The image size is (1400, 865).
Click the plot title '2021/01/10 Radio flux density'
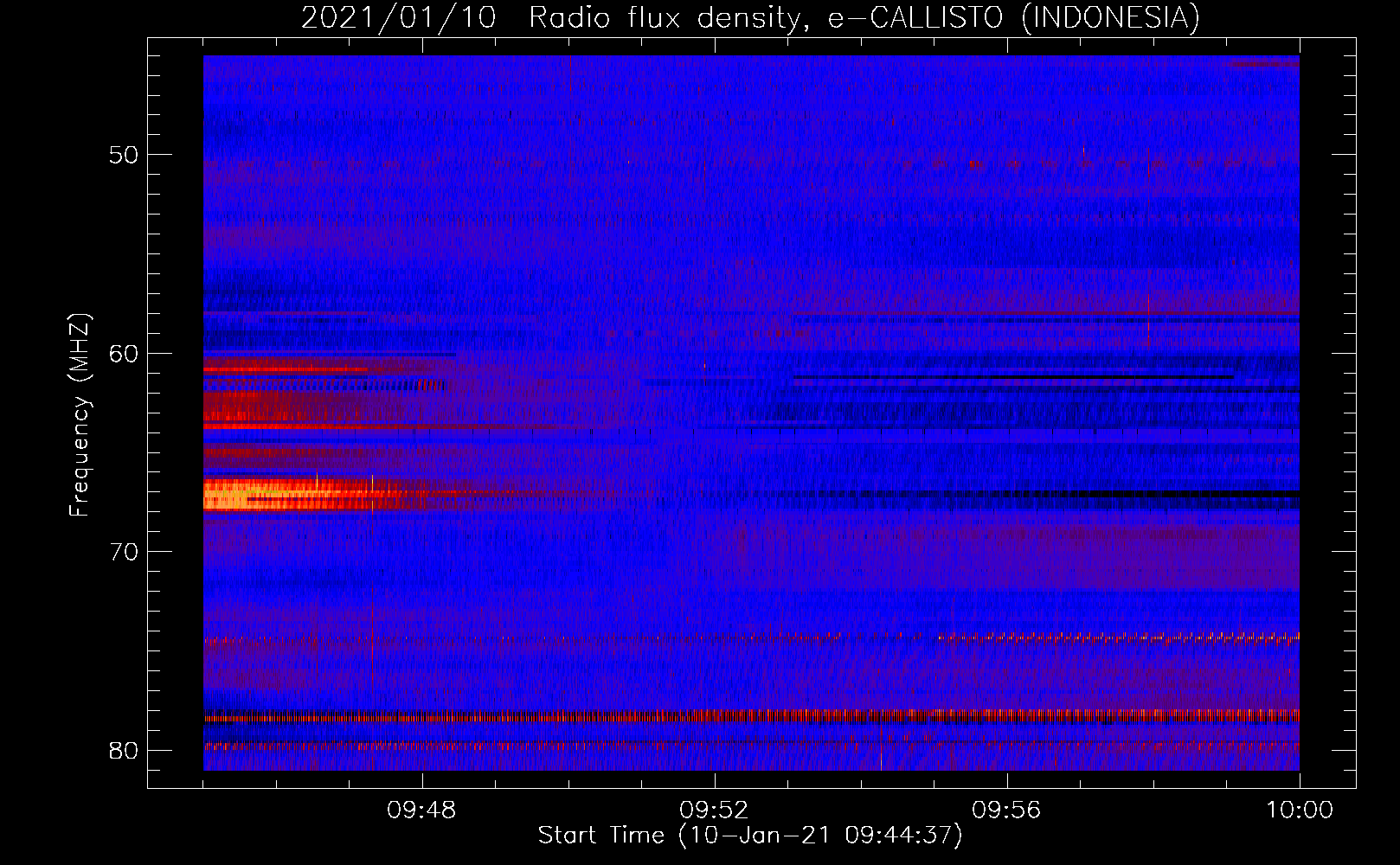[x=750, y=18]
